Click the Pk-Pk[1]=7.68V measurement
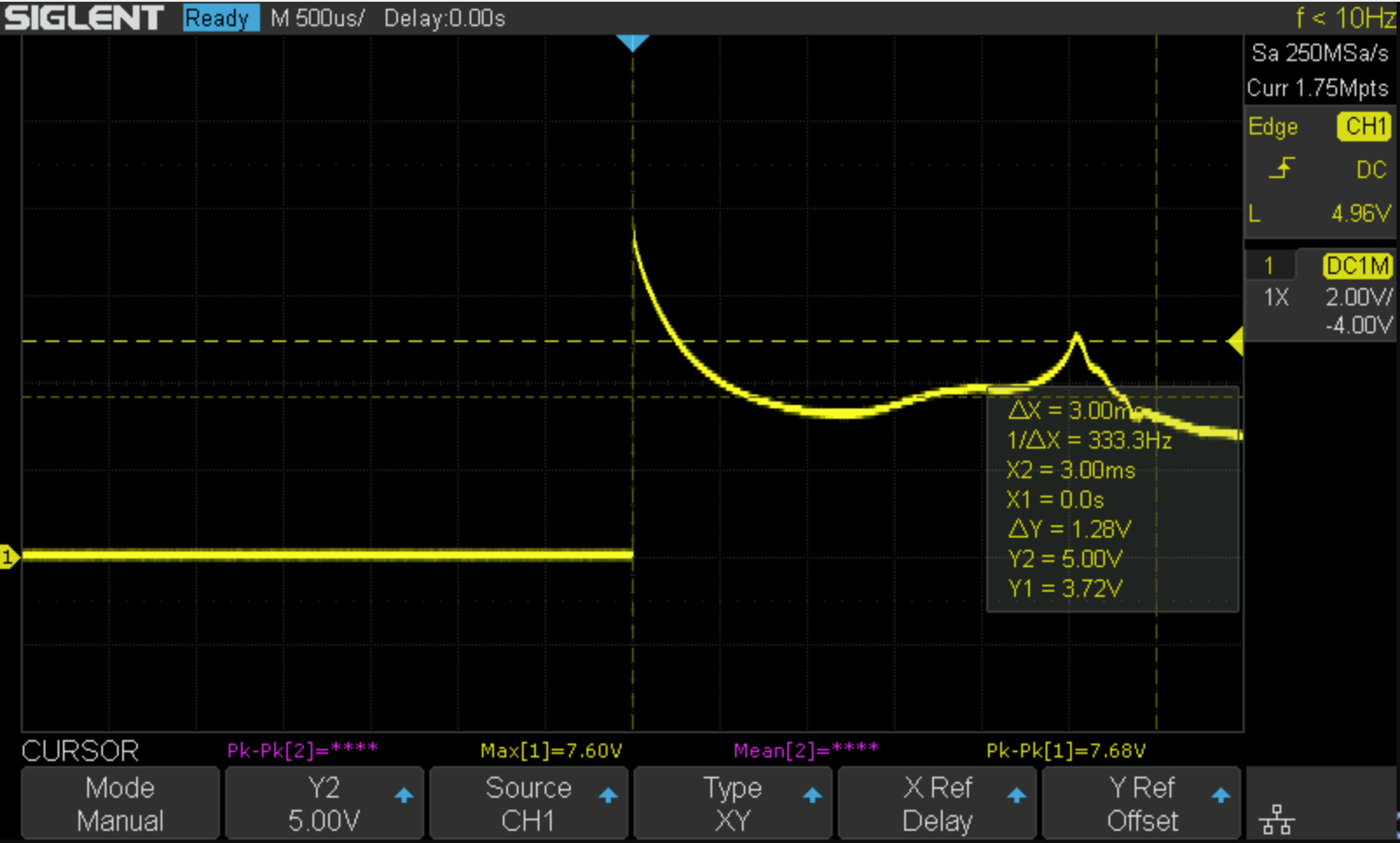Image resolution: width=1400 pixels, height=843 pixels. click(x=1066, y=750)
